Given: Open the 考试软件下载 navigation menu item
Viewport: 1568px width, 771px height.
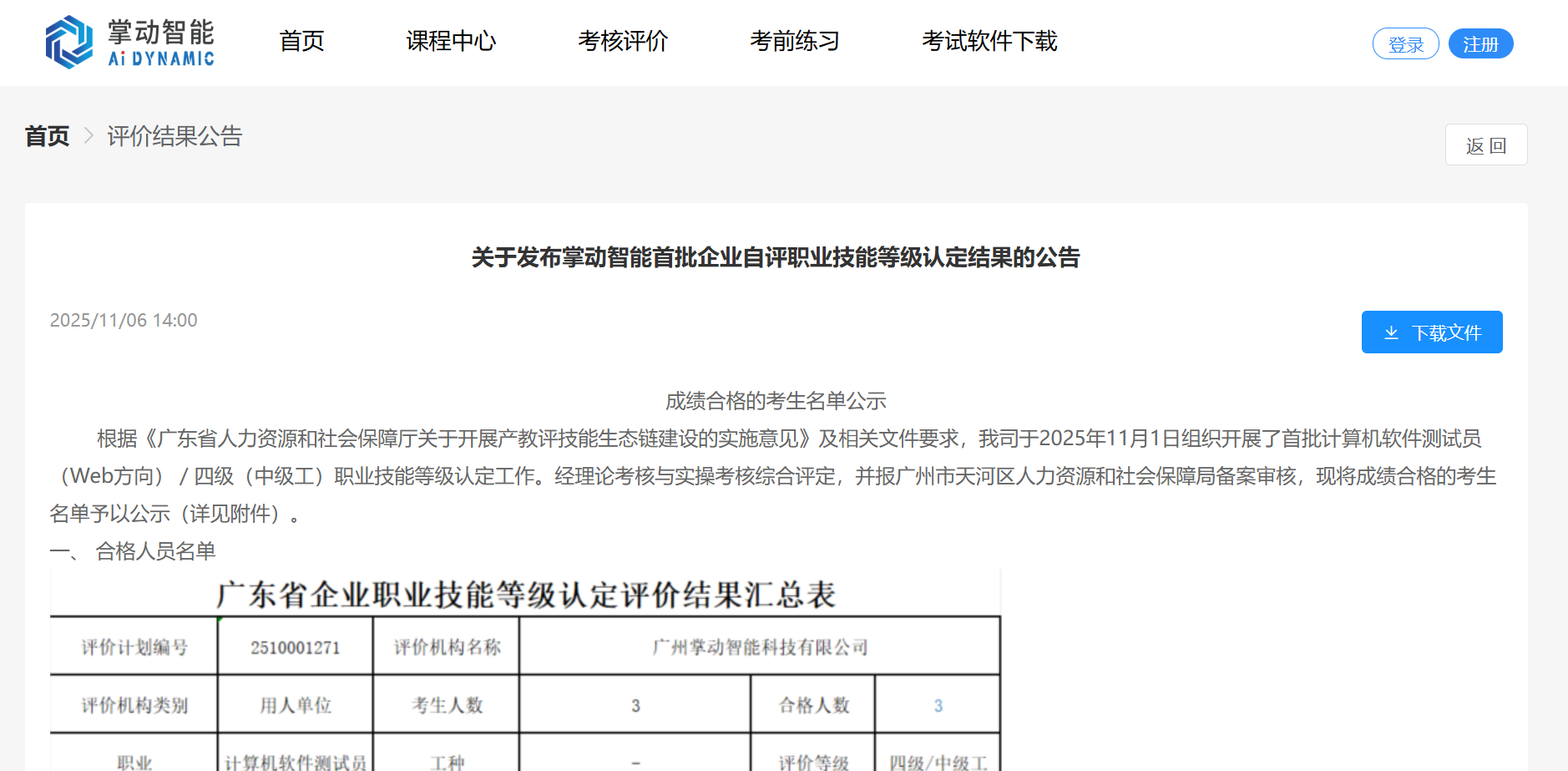Looking at the screenshot, I should pyautogui.click(x=989, y=41).
